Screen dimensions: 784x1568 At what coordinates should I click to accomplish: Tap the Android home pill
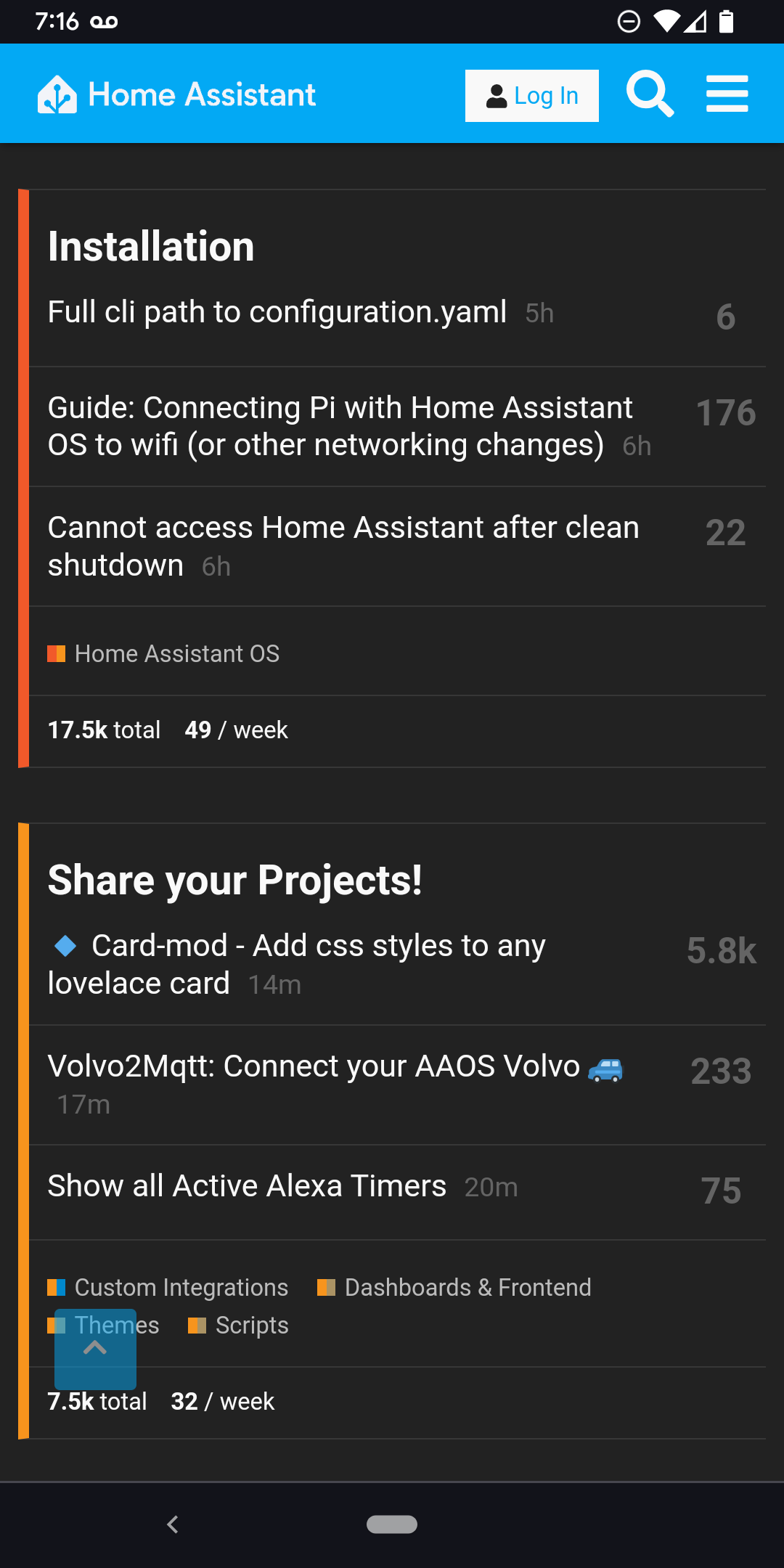392,1524
